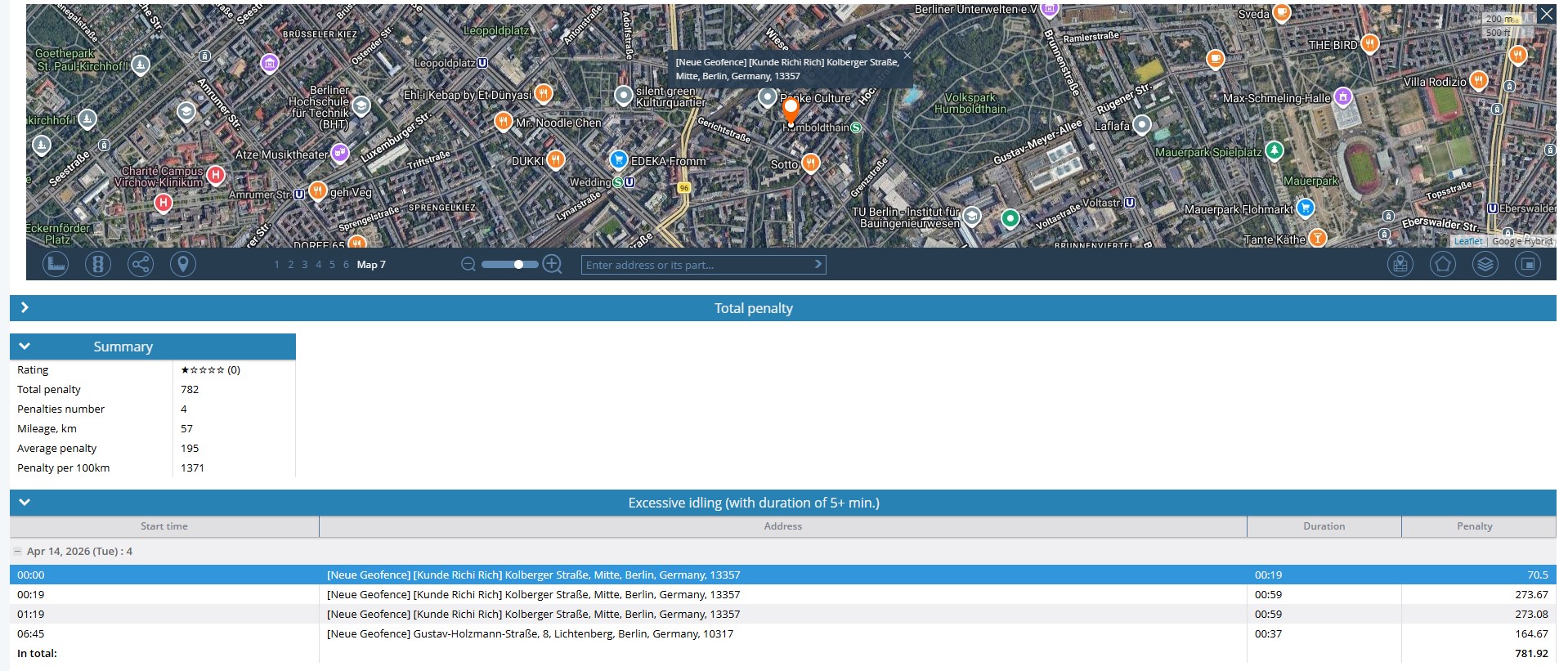Viewport: 1568px width, 671px height.
Task: Click the map zoom slider handle
Action: tap(518, 264)
